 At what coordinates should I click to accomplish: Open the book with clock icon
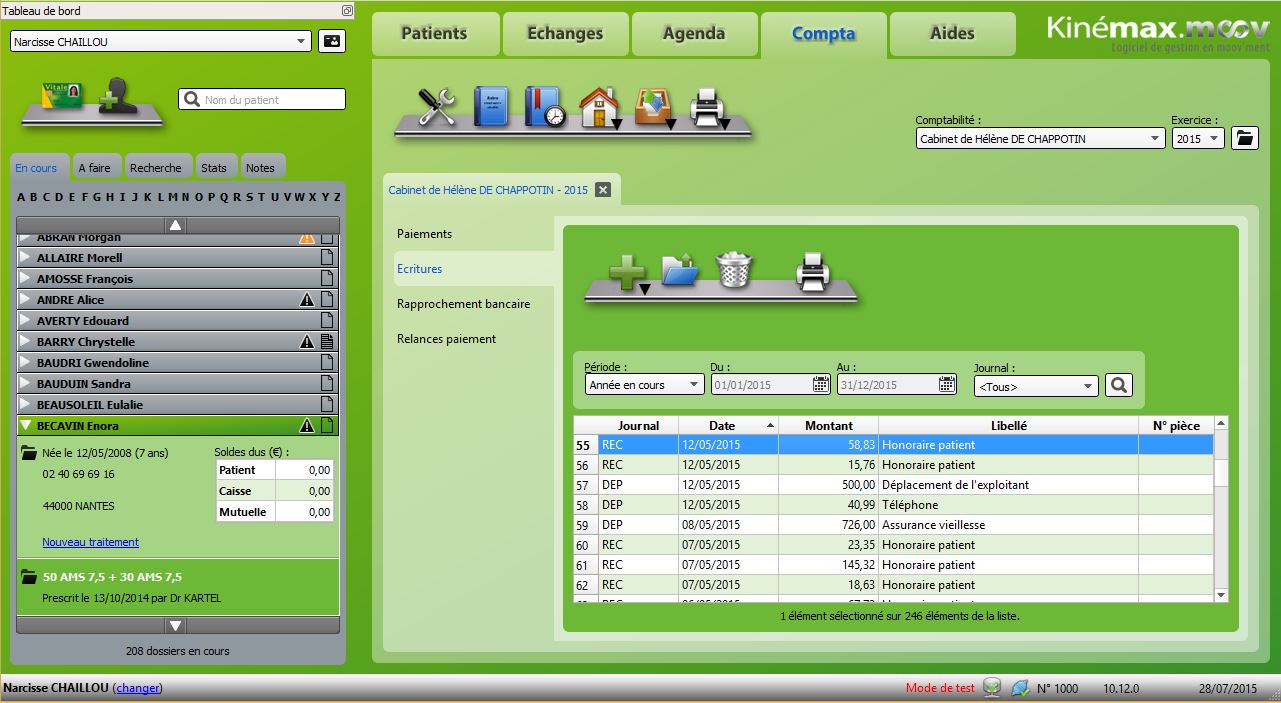545,107
